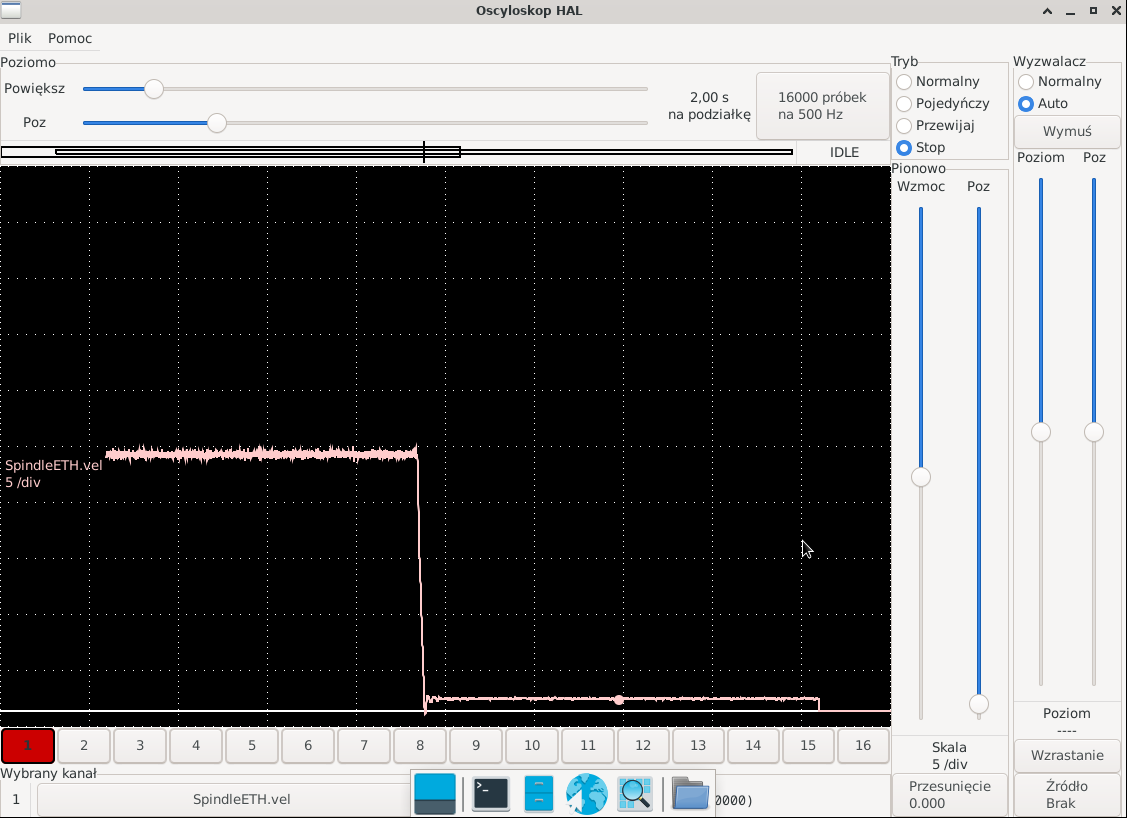The image size is (1127, 818).
Task: Select Pojedyńczy run mode
Action: coord(943,104)
